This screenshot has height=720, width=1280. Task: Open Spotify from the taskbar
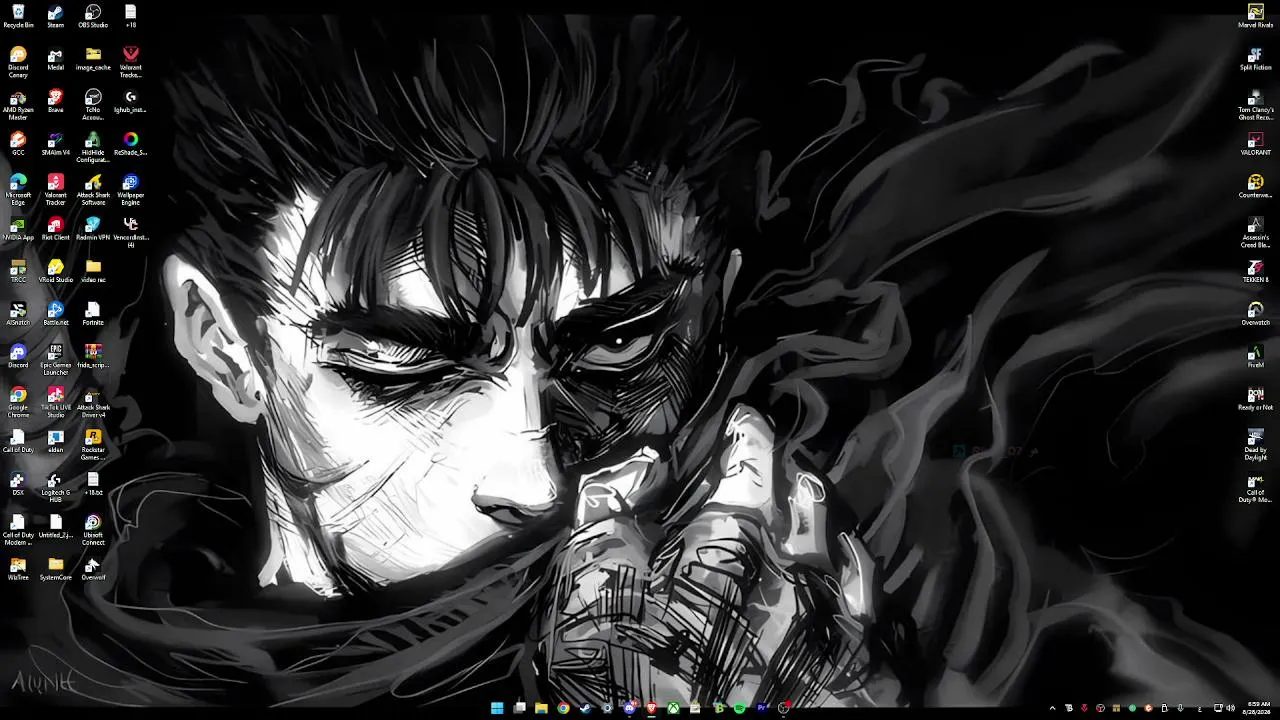739,708
